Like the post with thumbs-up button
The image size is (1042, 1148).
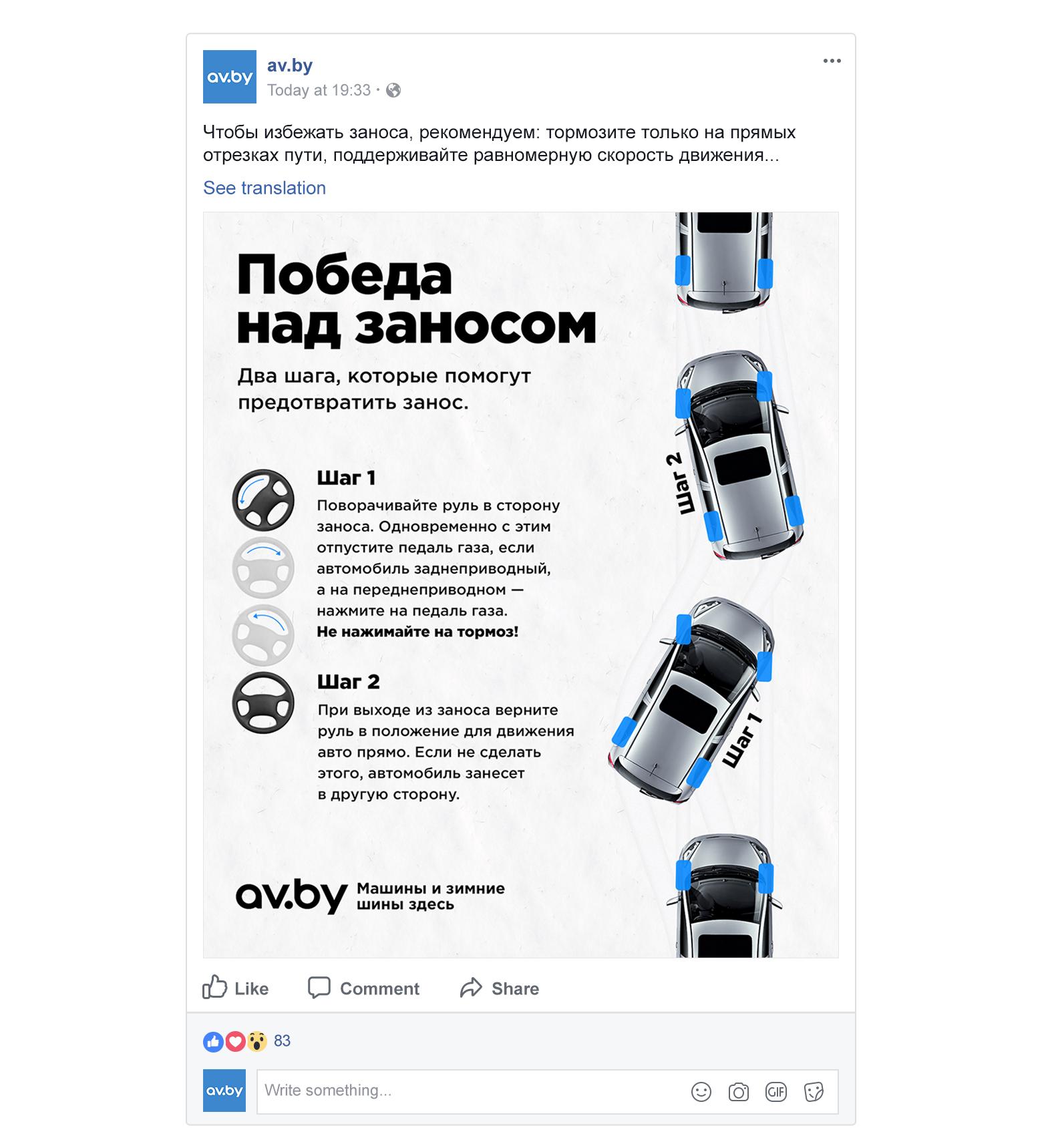point(235,988)
